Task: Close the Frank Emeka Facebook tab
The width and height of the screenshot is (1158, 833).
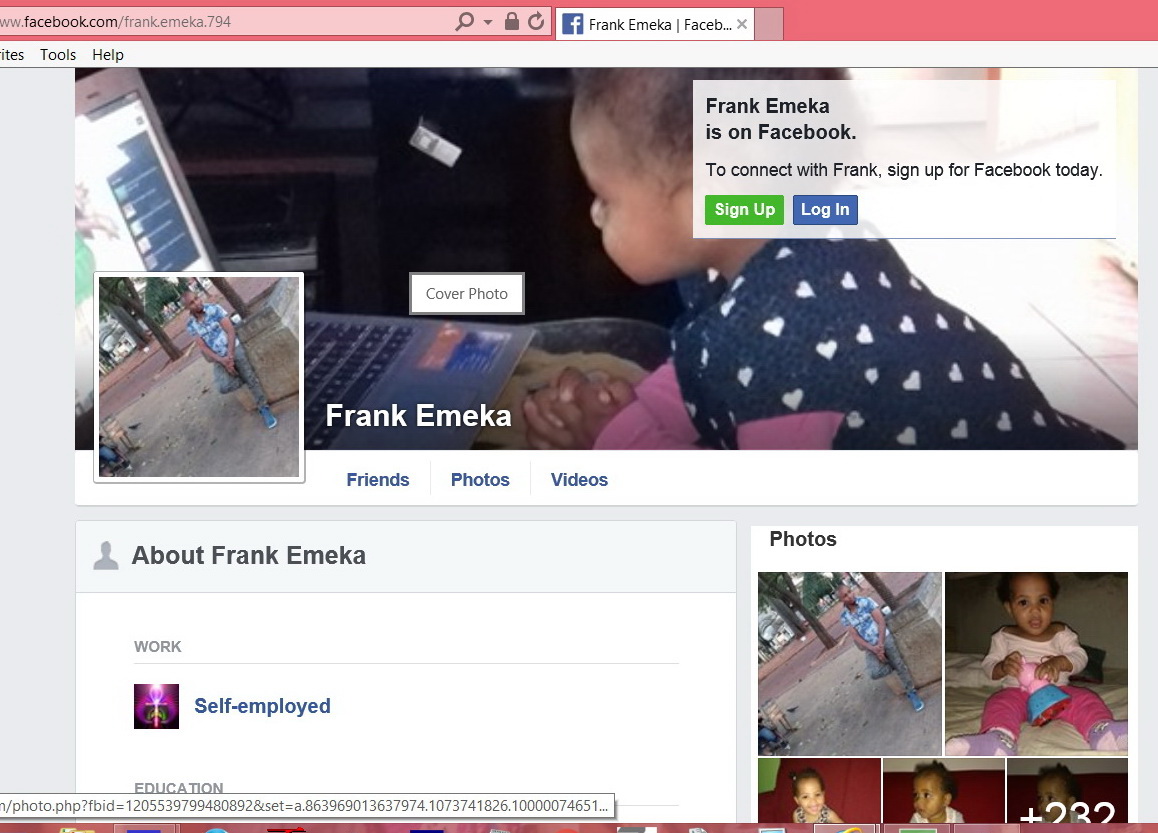Action: [x=742, y=24]
